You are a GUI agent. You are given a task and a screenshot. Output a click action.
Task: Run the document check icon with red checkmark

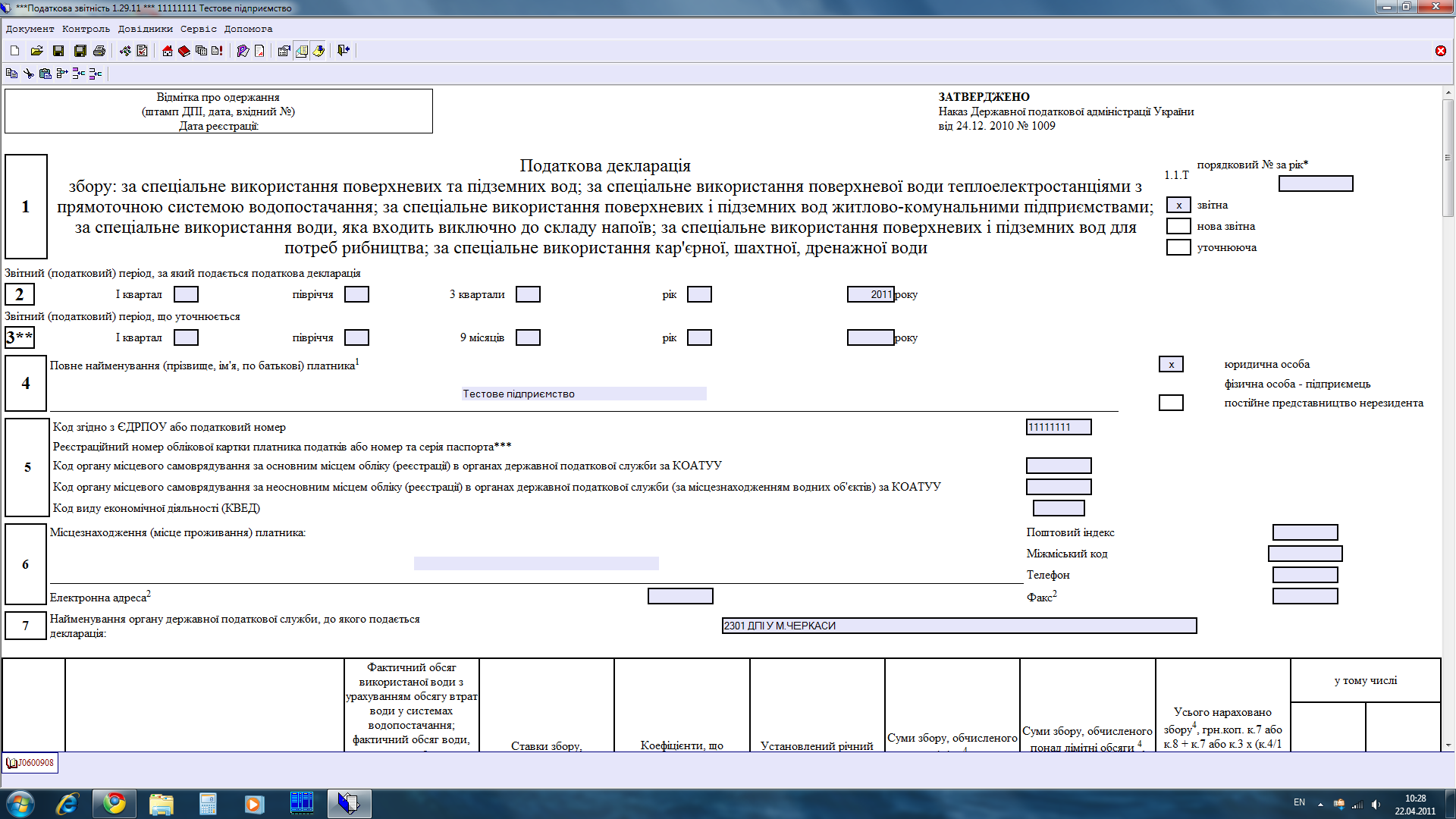click(x=142, y=51)
